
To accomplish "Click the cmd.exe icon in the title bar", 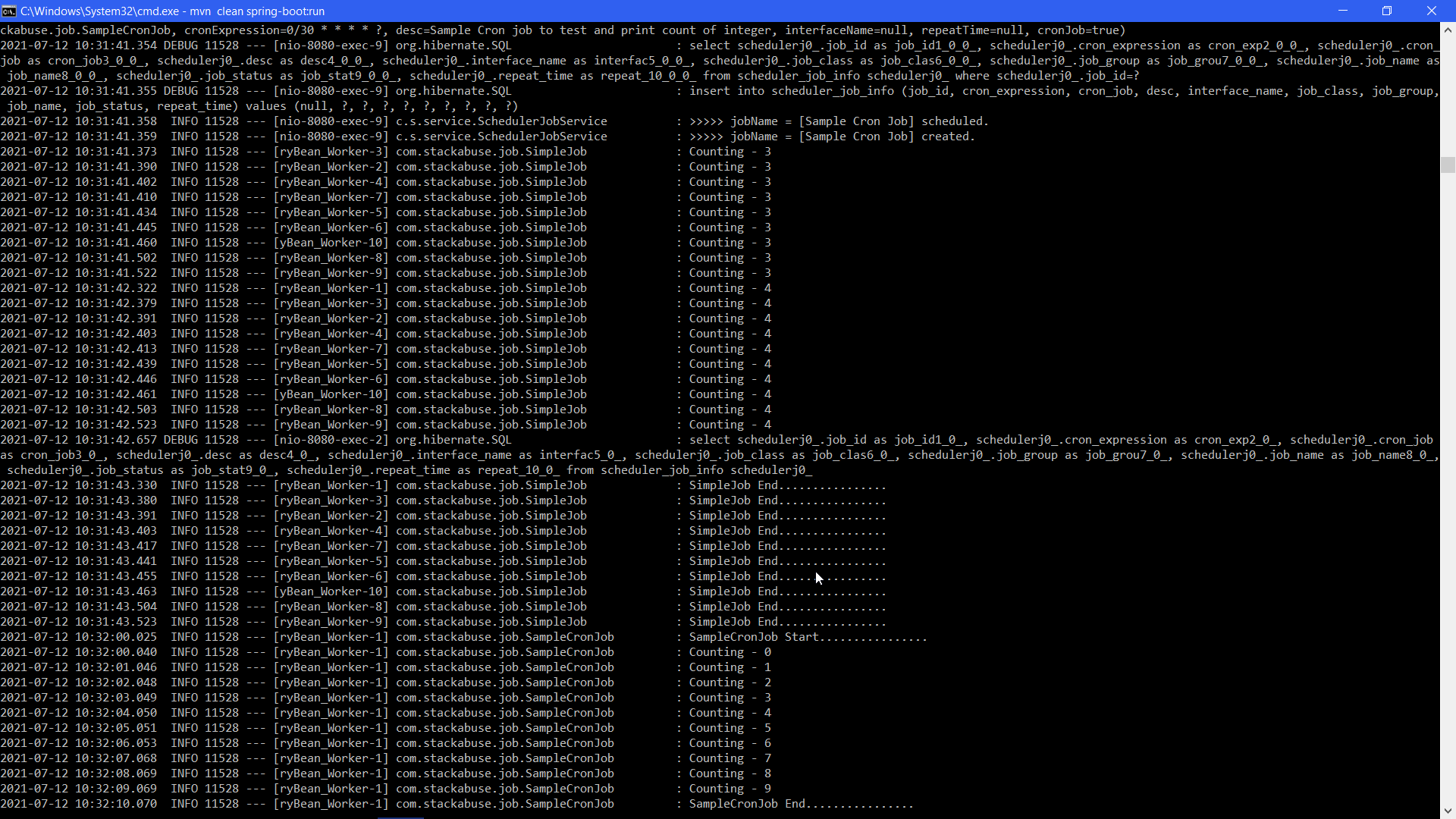I will coord(10,11).
